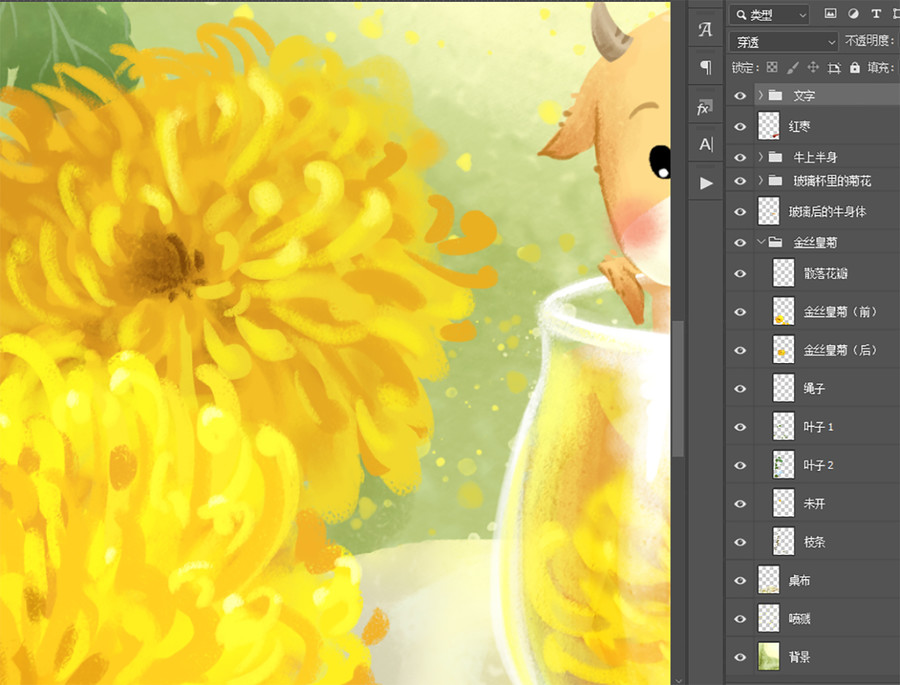The height and width of the screenshot is (685, 900).
Task: Filter layers by type (T) icon
Action: click(x=876, y=14)
